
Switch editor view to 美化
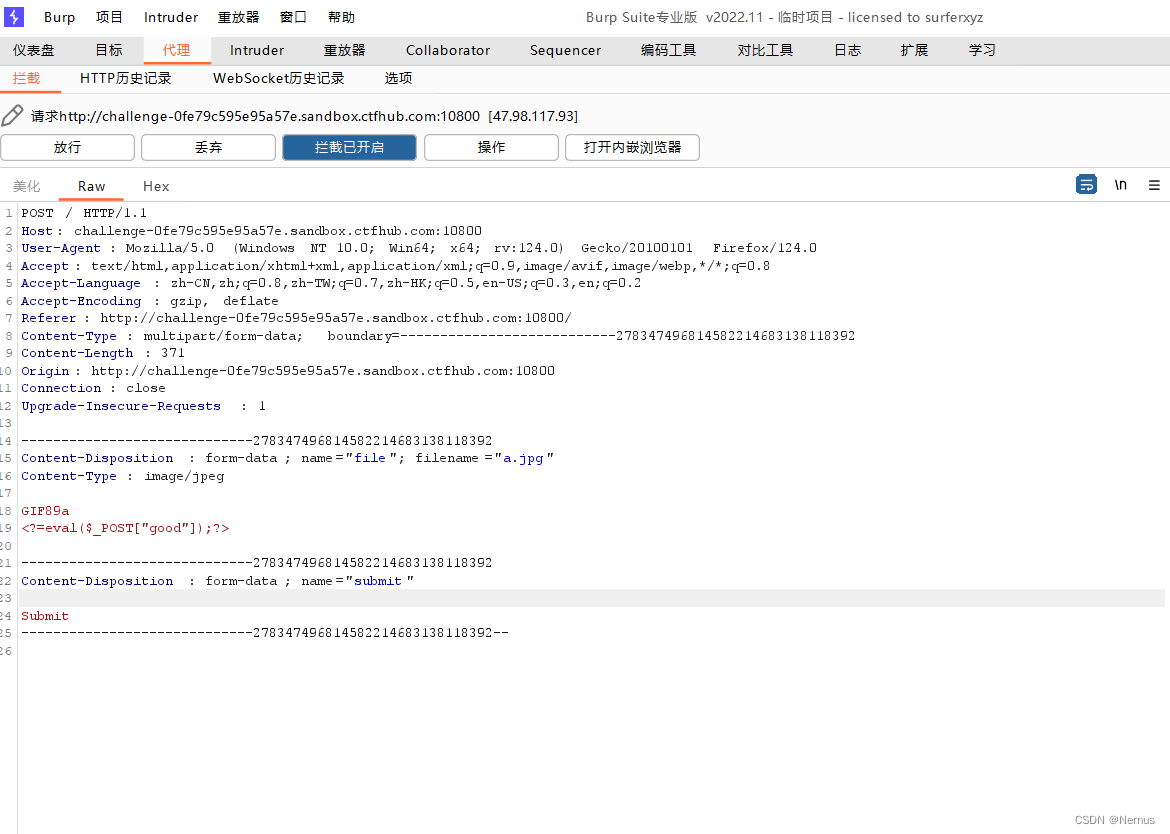(x=27, y=186)
